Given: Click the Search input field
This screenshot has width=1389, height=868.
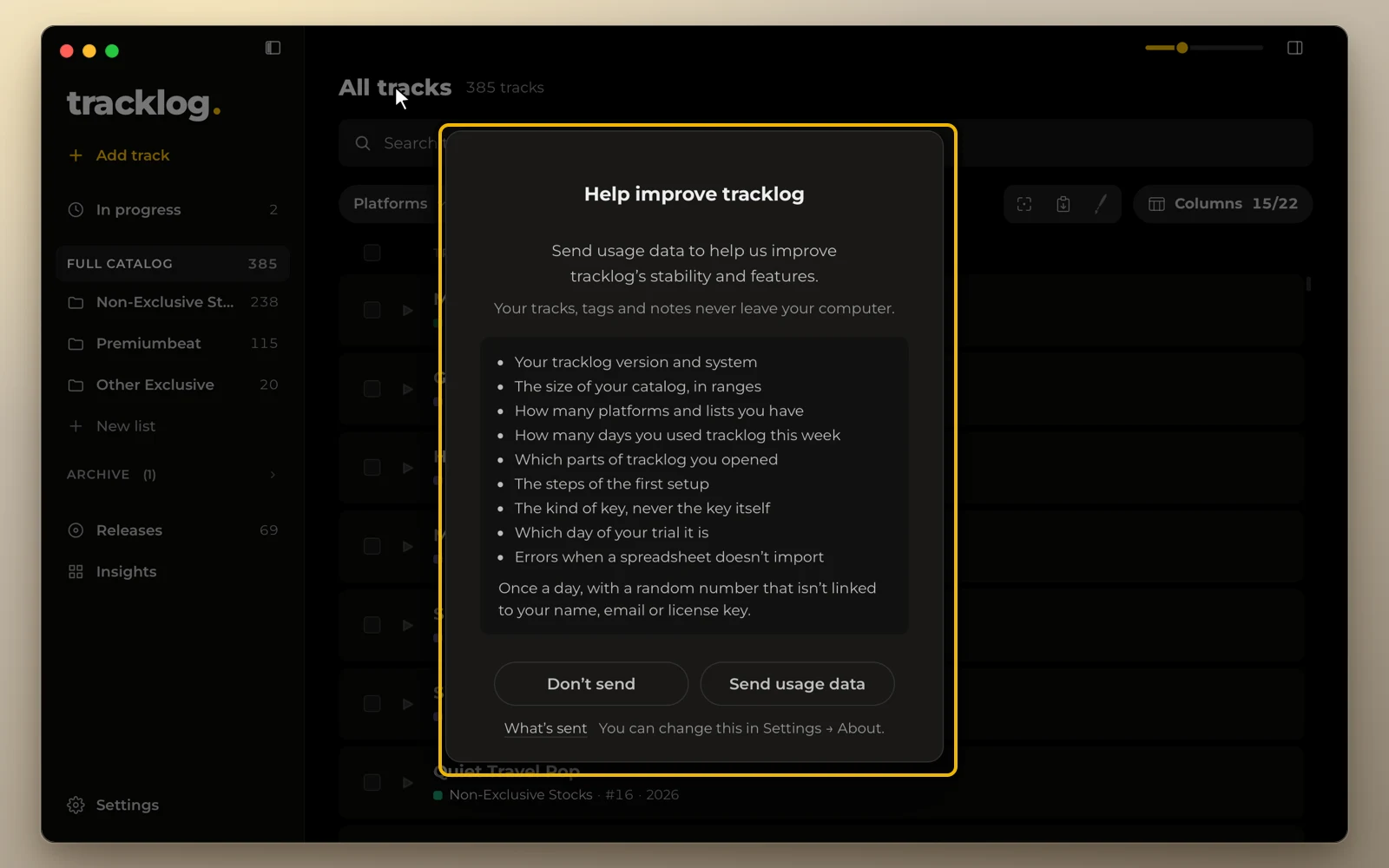Looking at the screenshot, I should pos(825,143).
